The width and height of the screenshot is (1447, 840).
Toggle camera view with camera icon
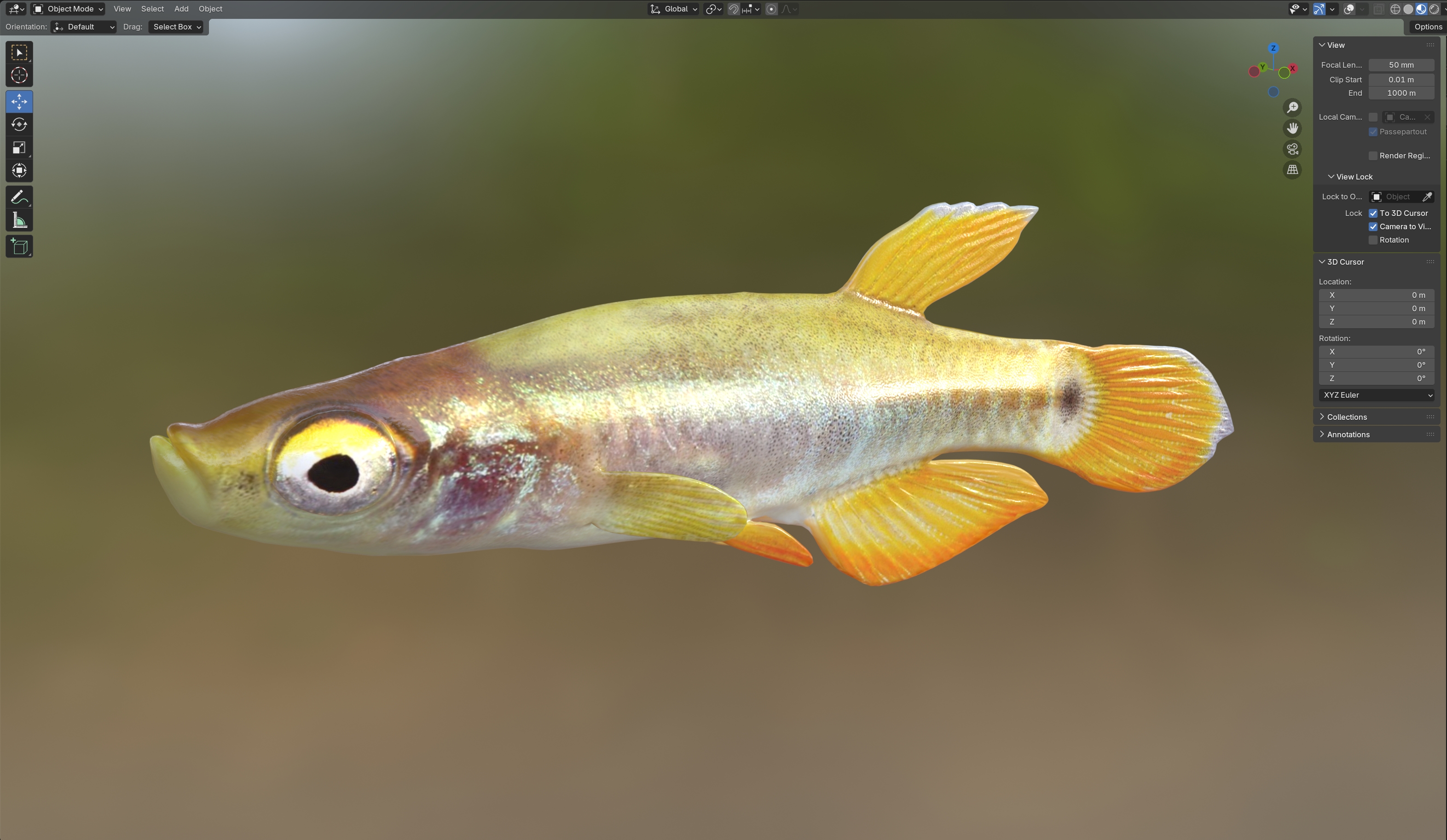(1292, 149)
